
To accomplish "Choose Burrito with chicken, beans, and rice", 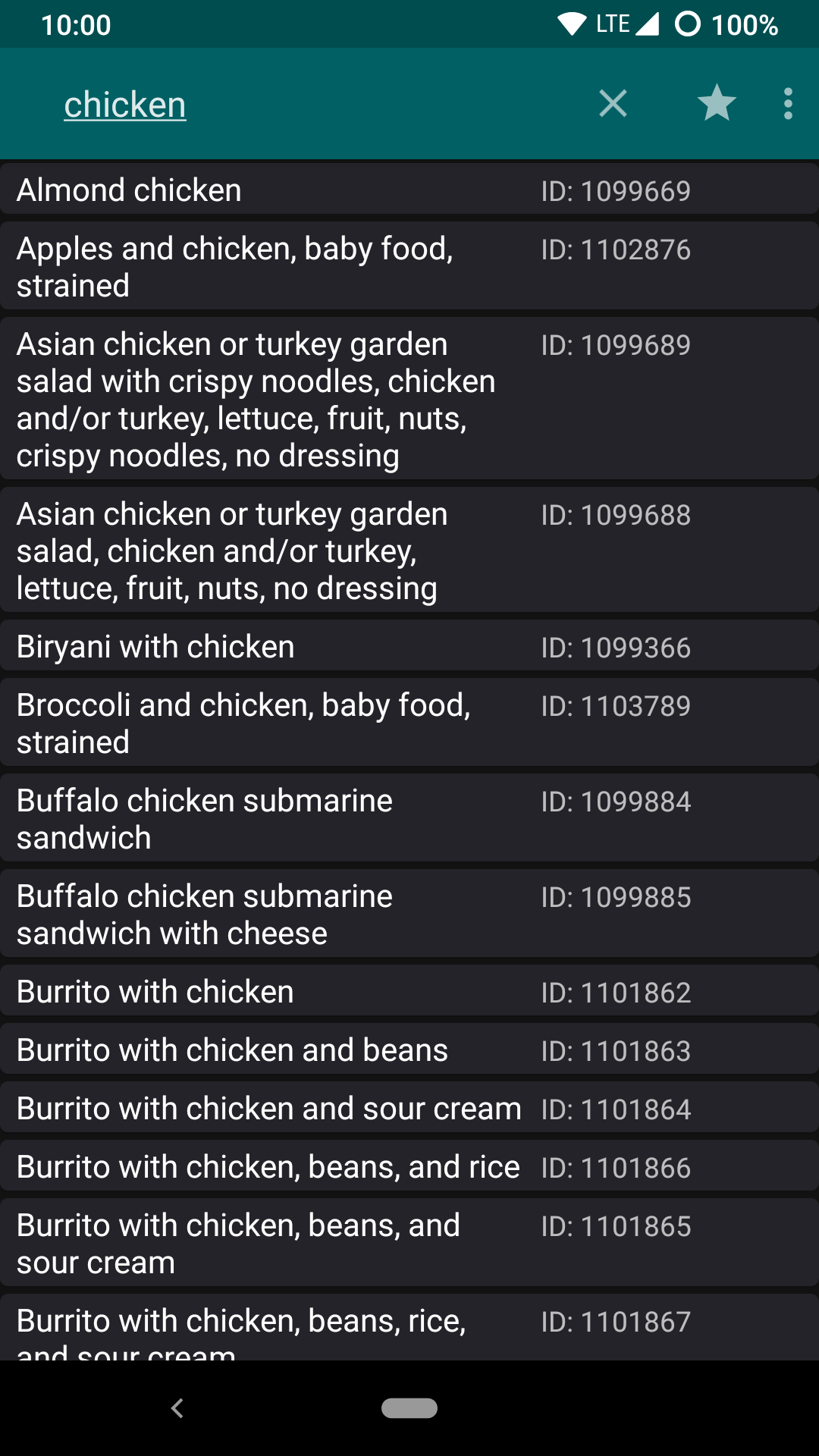I will click(x=409, y=1167).
